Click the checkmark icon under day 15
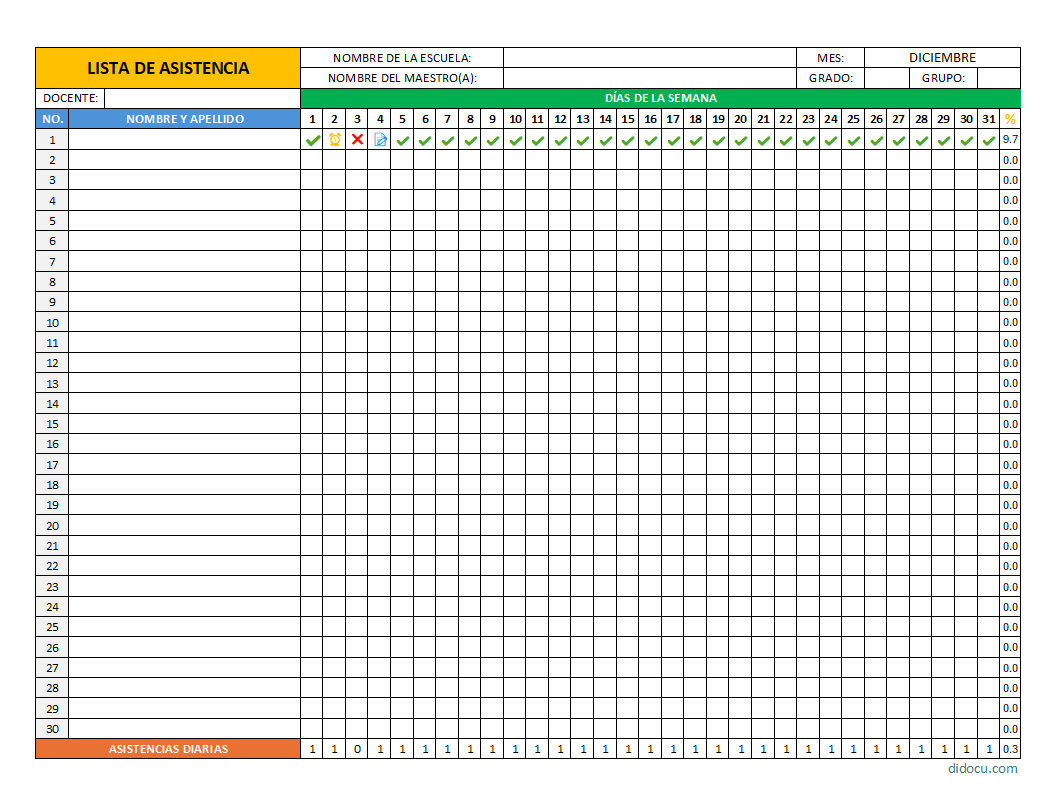 tap(628, 140)
